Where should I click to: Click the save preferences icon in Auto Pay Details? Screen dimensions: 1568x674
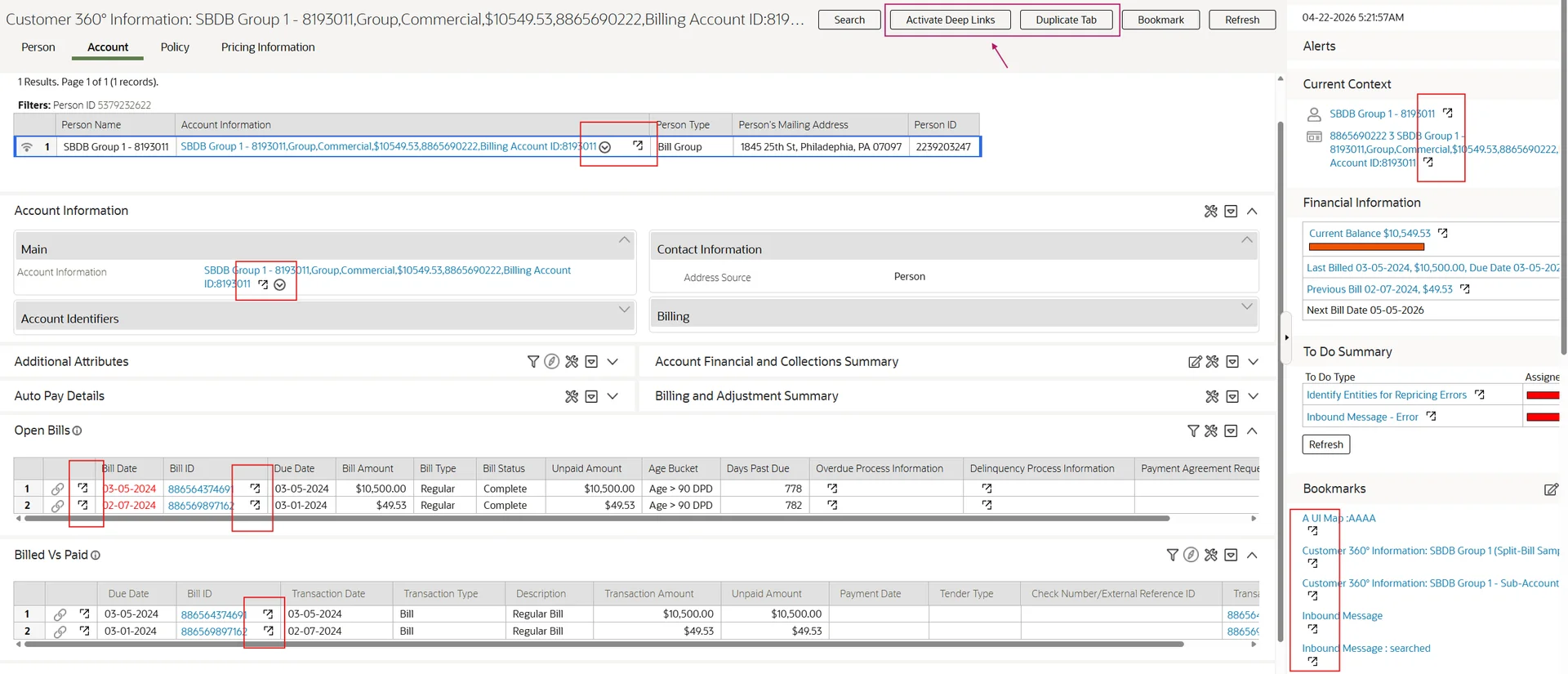click(591, 396)
